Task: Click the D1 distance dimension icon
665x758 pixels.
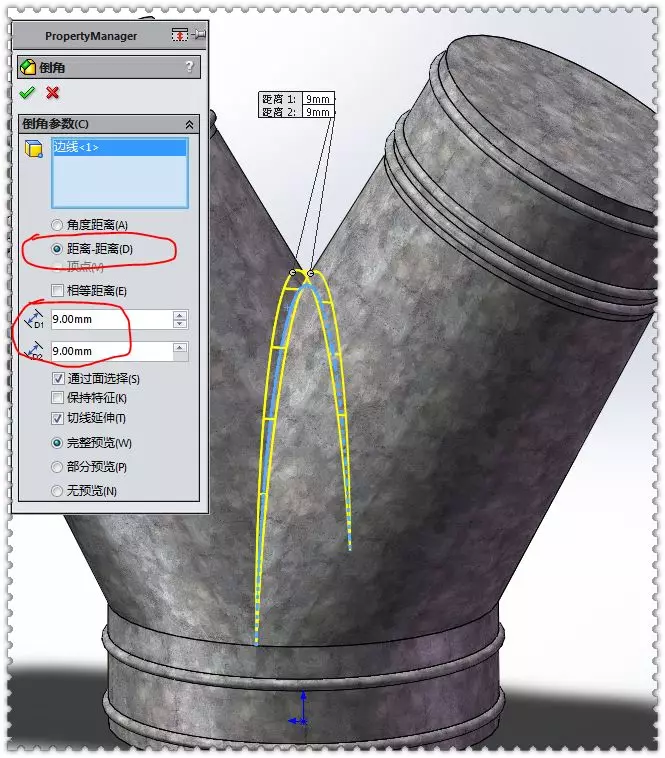Action: (x=34, y=320)
